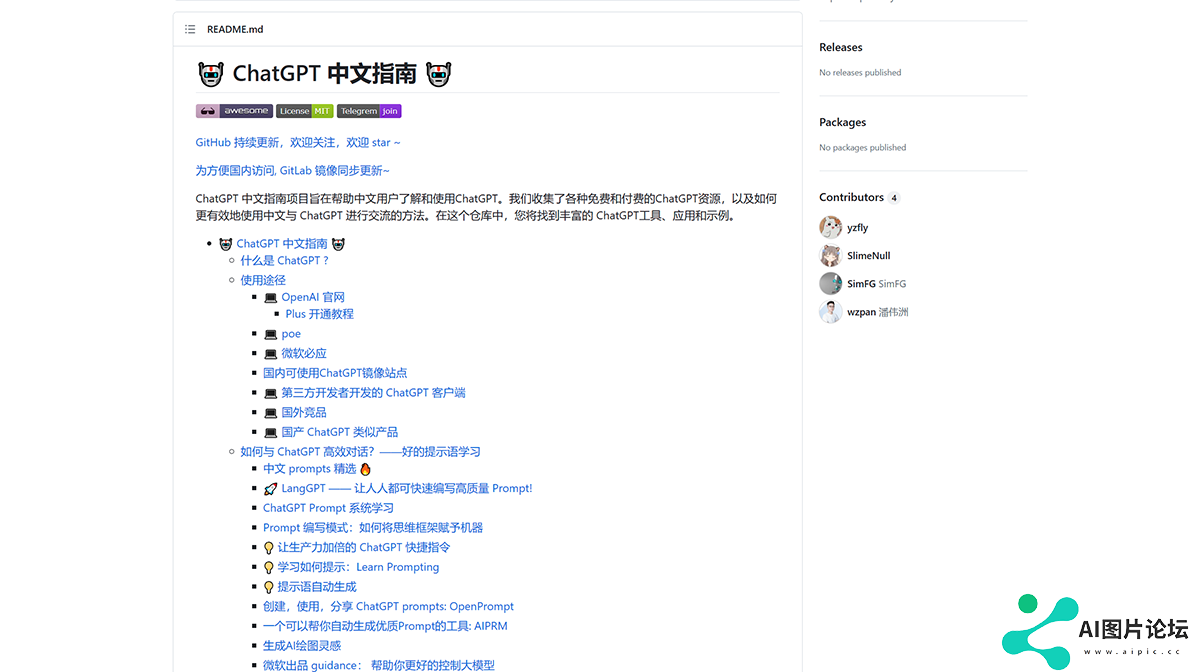The height and width of the screenshot is (672, 1200).
Task: Open SimFG contributor avatar
Action: (x=830, y=283)
